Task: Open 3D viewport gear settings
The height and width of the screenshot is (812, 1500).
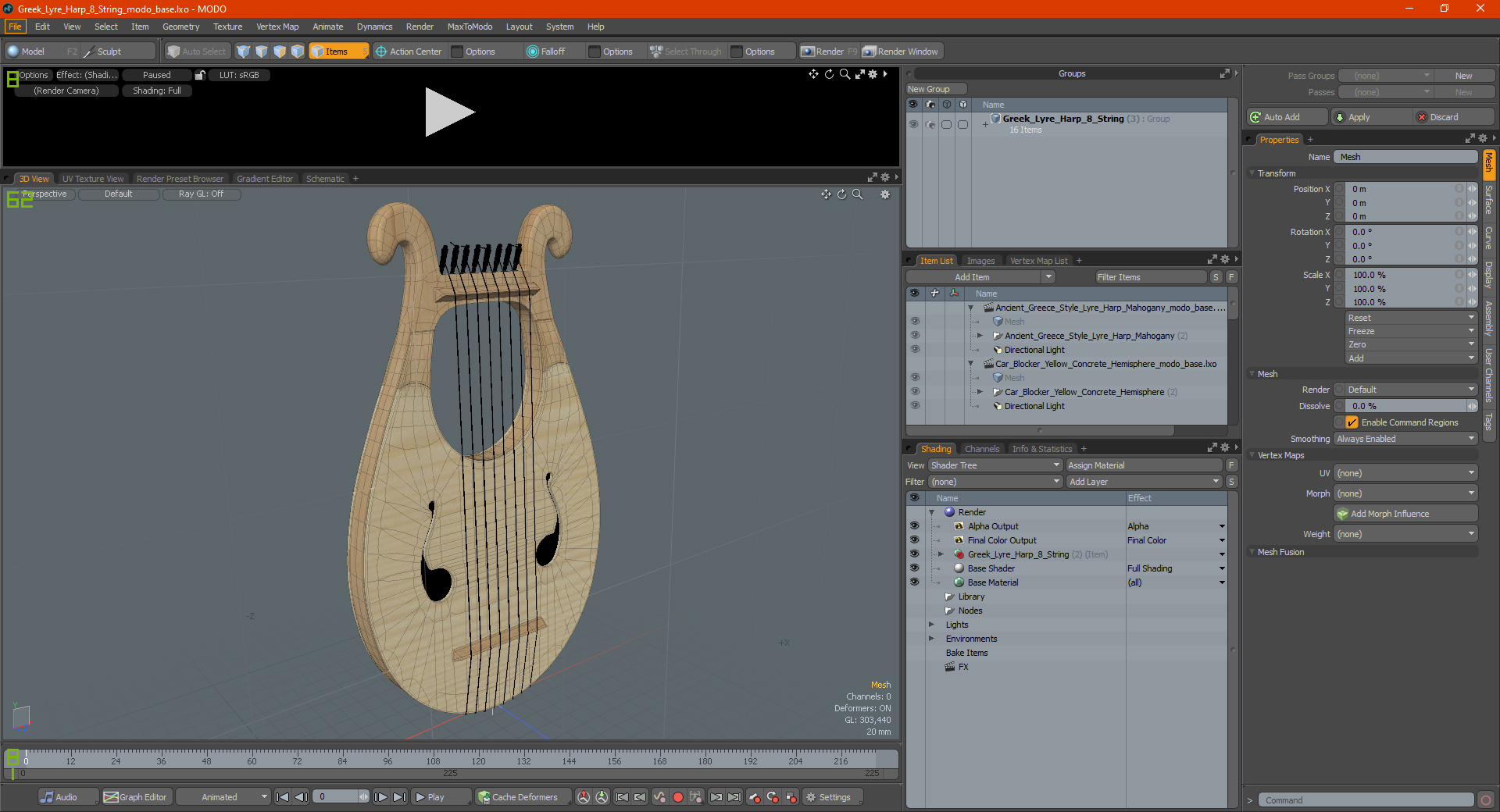Action: click(885, 194)
